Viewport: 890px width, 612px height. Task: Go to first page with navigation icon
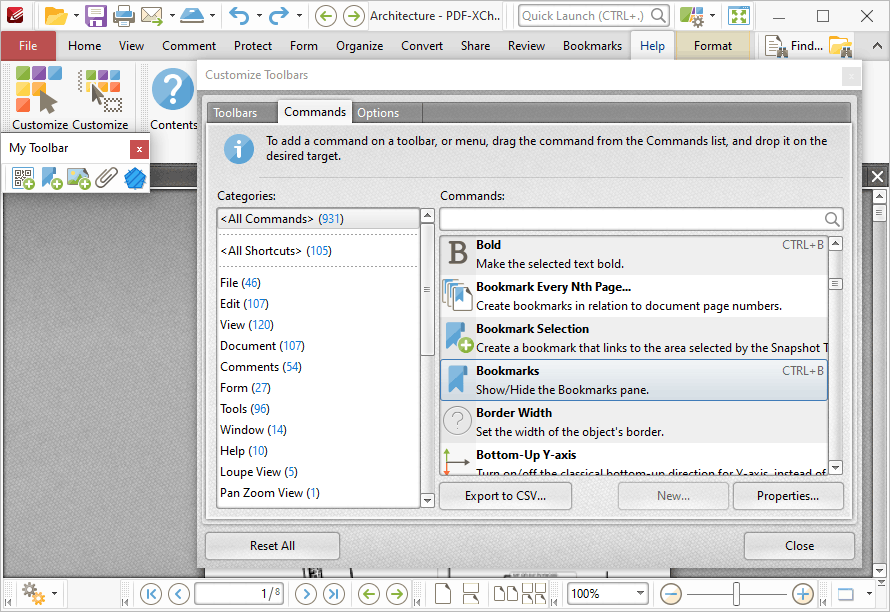pos(151,594)
